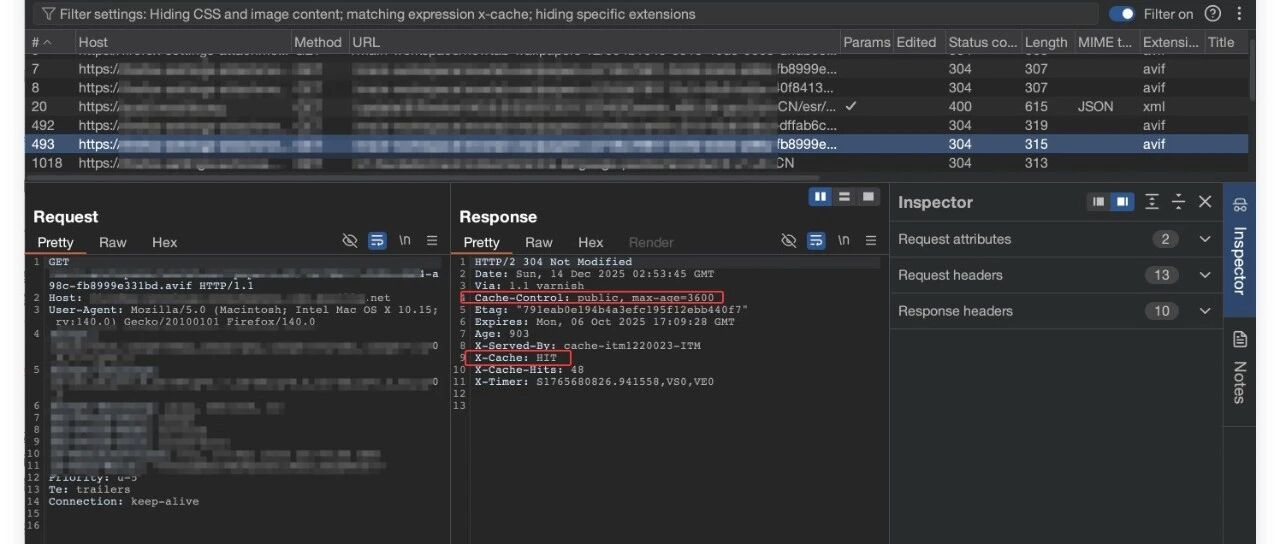Screen dimensions: 1280x544
Task: Sort by the Status code column header
Action: 982,42
